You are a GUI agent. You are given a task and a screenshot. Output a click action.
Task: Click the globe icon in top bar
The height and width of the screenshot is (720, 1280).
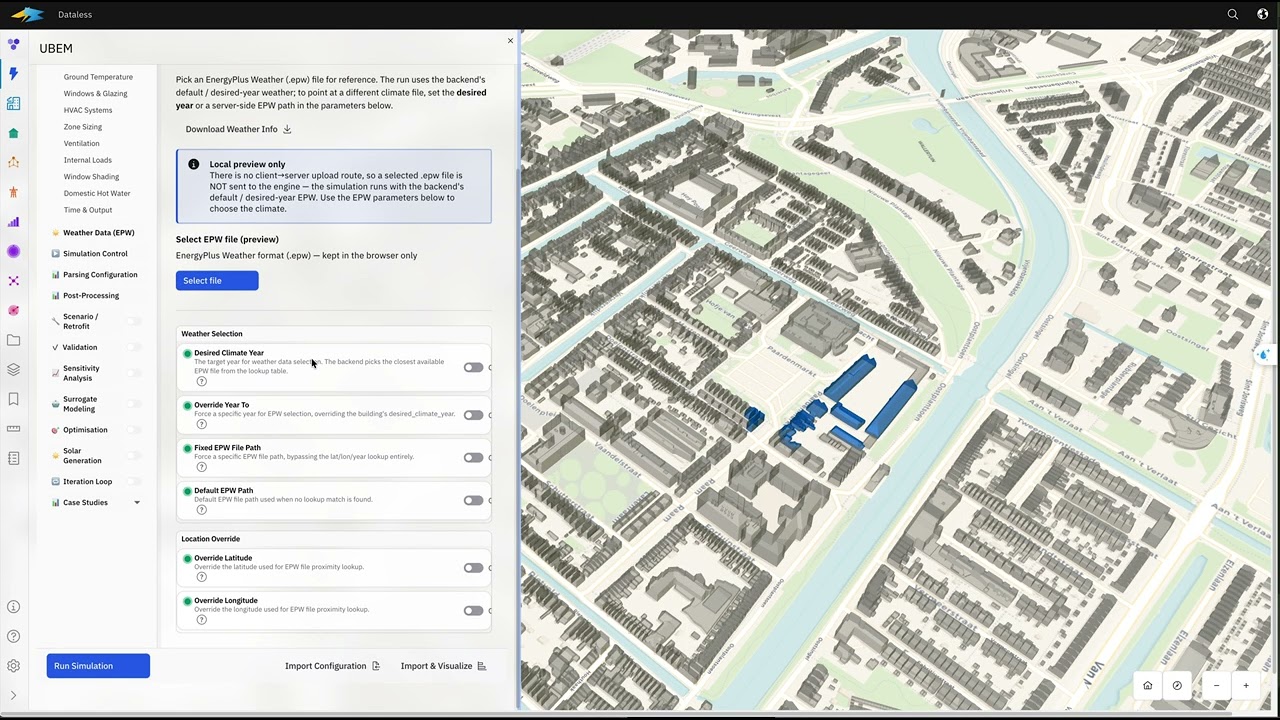tap(1262, 14)
